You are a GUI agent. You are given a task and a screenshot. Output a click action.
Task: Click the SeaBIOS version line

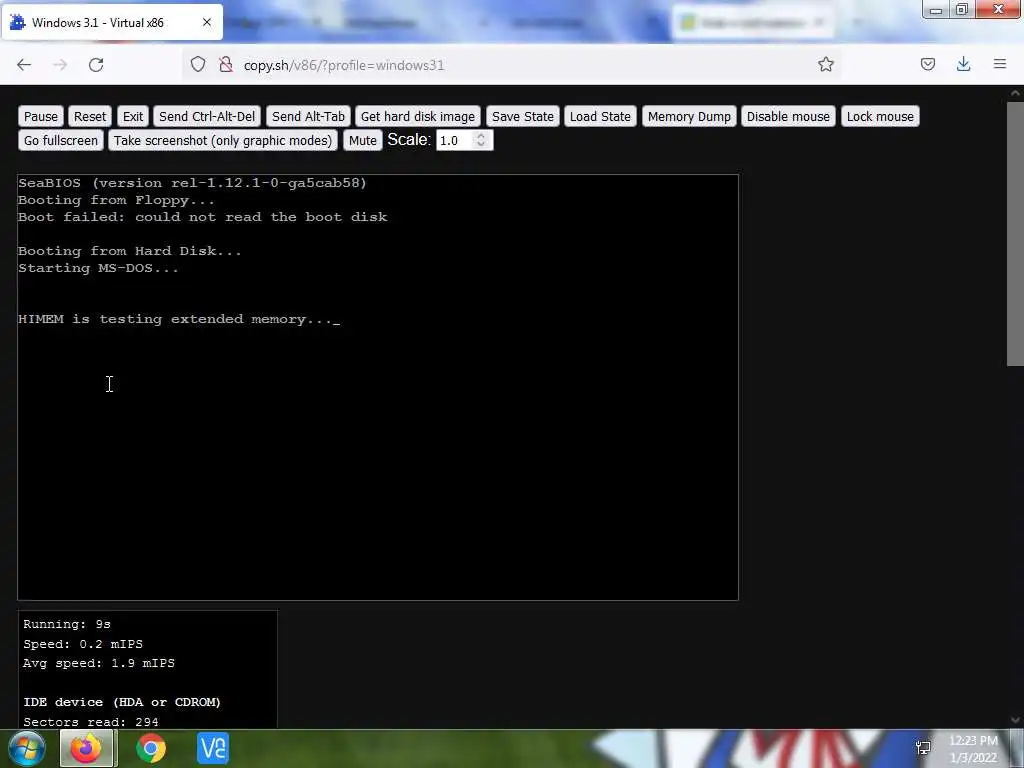[193, 184]
